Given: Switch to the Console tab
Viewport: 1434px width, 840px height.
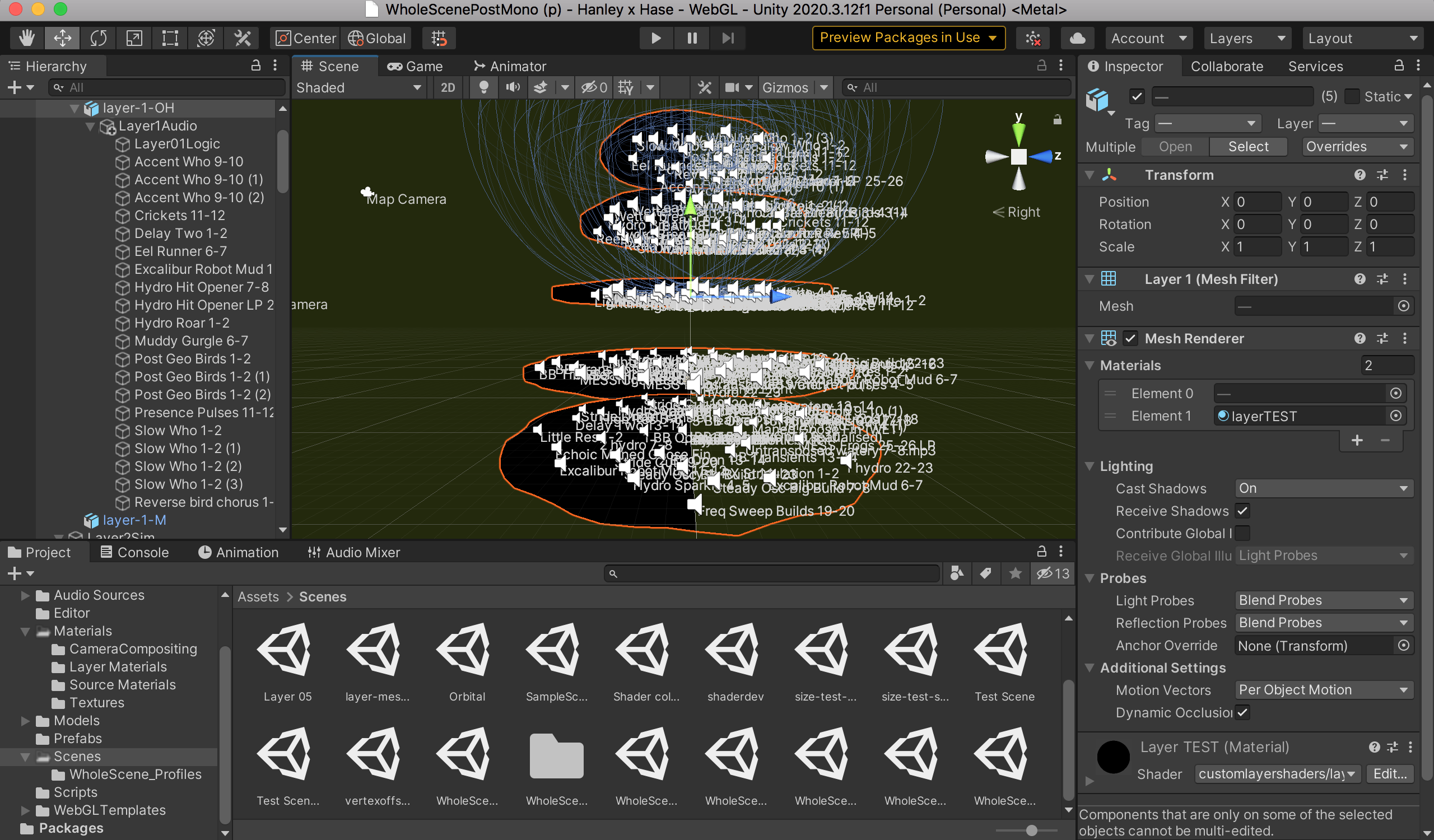Looking at the screenshot, I should tap(135, 552).
